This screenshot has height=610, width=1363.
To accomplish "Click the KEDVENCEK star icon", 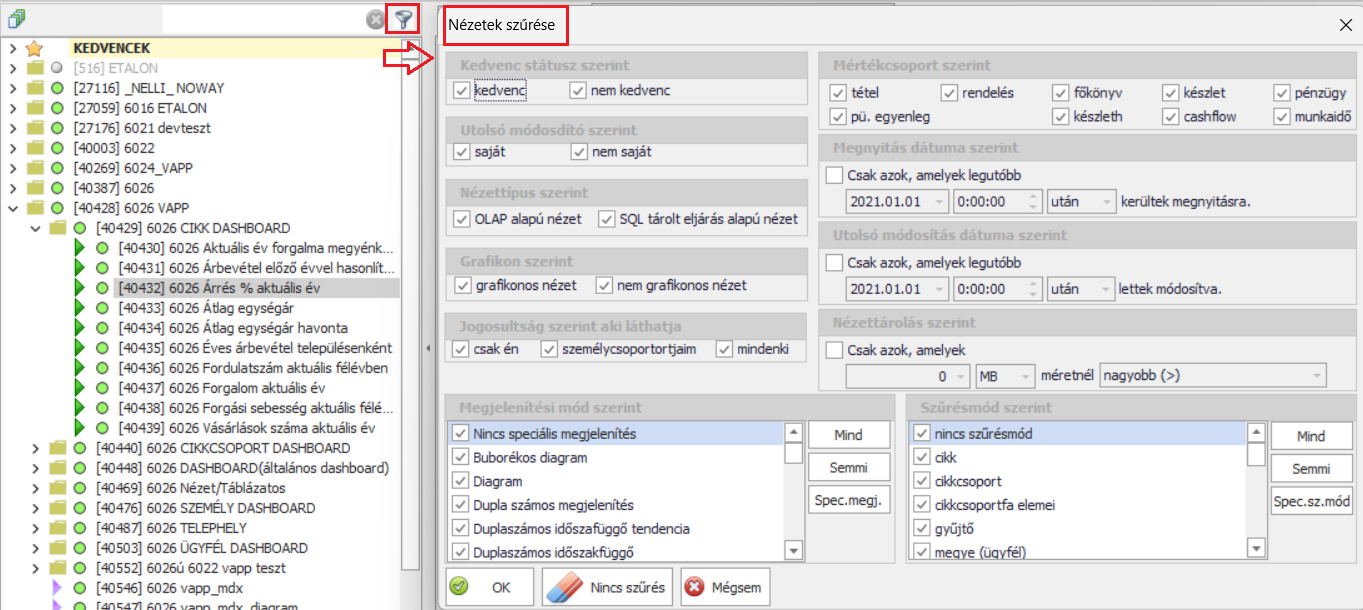I will [35, 48].
